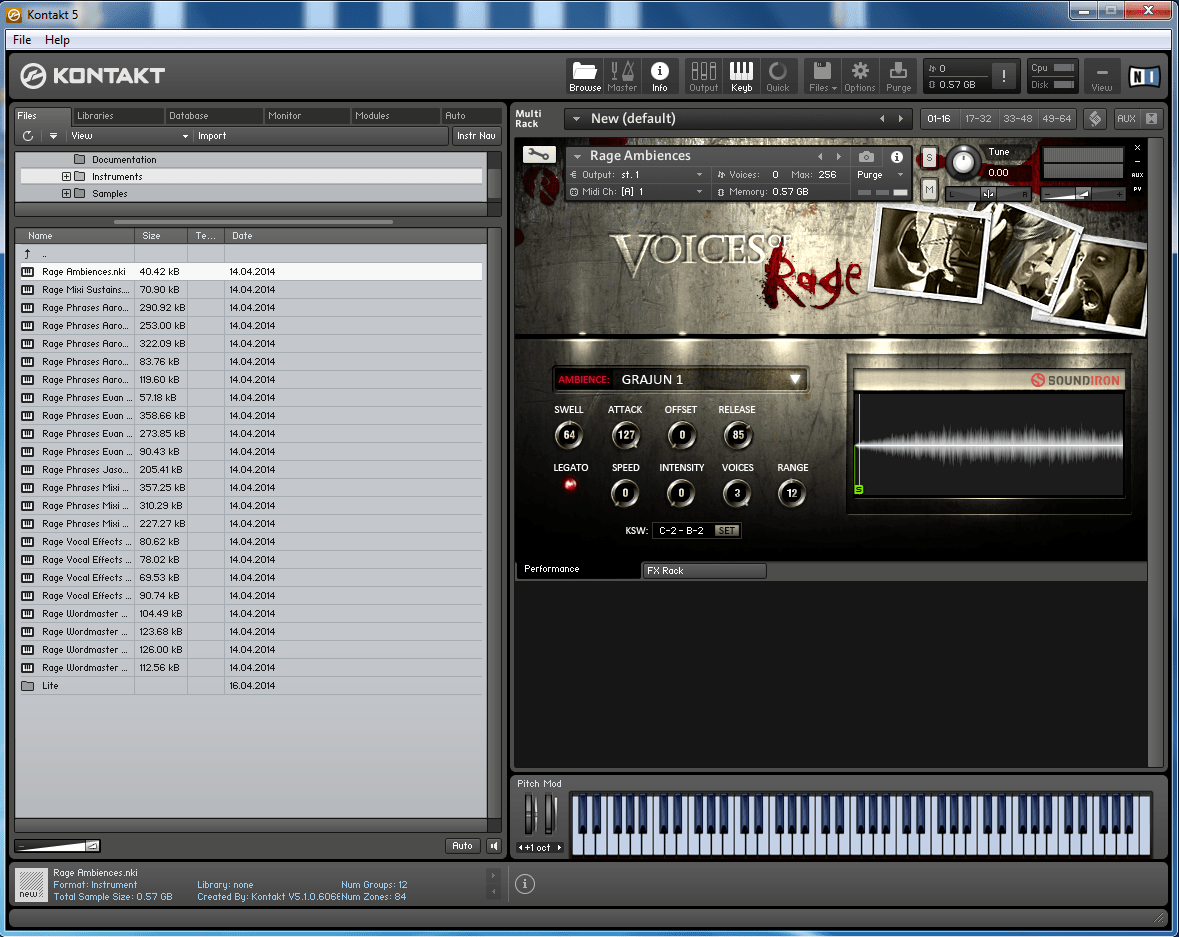Toggle the AUX sends display
This screenshot has width=1179, height=937.
(x=1126, y=119)
